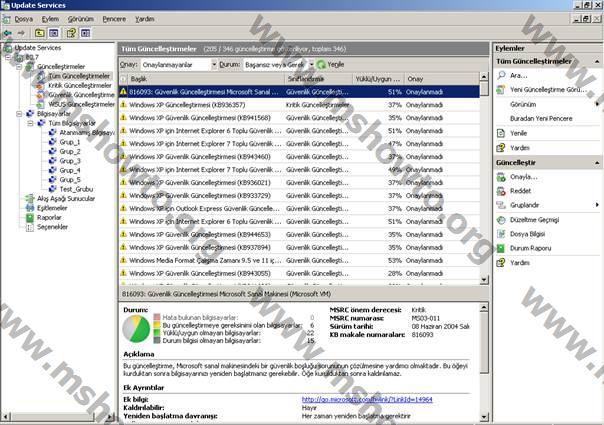The image size is (604, 425).
Task: Open the Pencere menu
Action: (x=114, y=19)
